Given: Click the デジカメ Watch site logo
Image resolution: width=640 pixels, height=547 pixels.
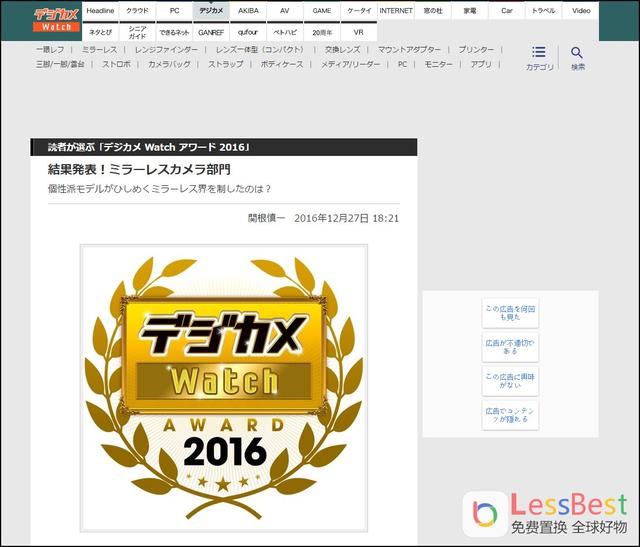Looking at the screenshot, I should [x=56, y=20].
